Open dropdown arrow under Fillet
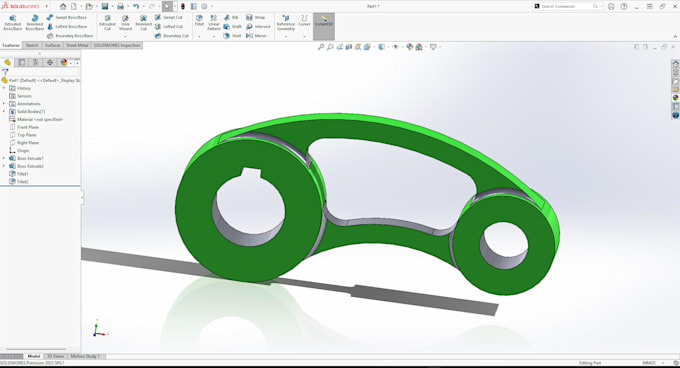This screenshot has width=680, height=368. (199, 36)
